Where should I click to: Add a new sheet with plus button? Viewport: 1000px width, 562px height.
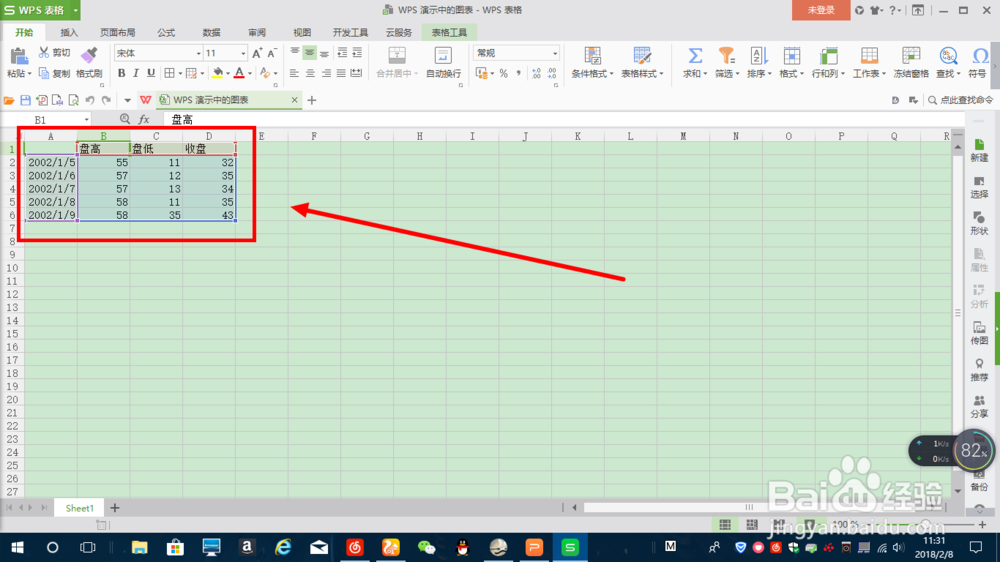coord(115,508)
